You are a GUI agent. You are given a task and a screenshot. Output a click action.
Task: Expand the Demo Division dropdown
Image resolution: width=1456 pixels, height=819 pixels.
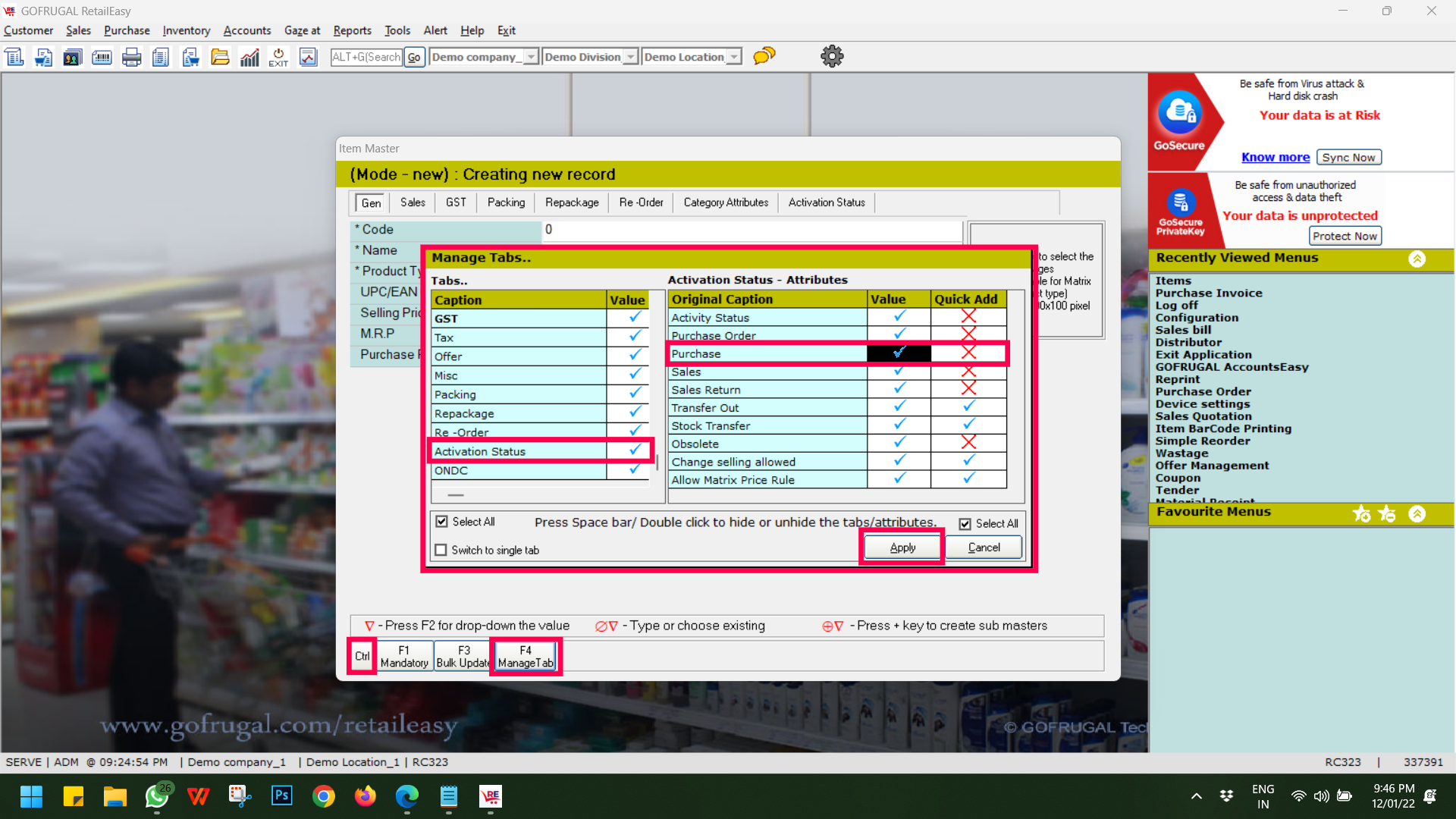(630, 57)
